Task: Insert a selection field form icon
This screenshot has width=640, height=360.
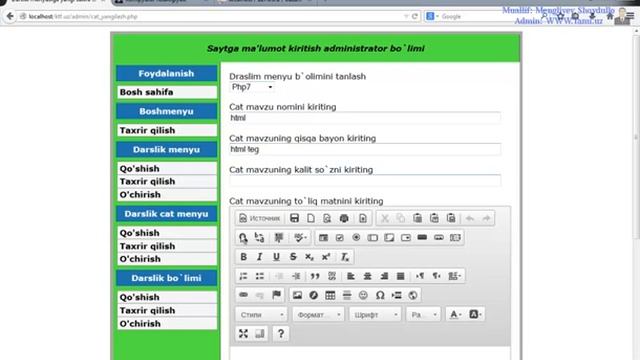Action: tap(406, 238)
